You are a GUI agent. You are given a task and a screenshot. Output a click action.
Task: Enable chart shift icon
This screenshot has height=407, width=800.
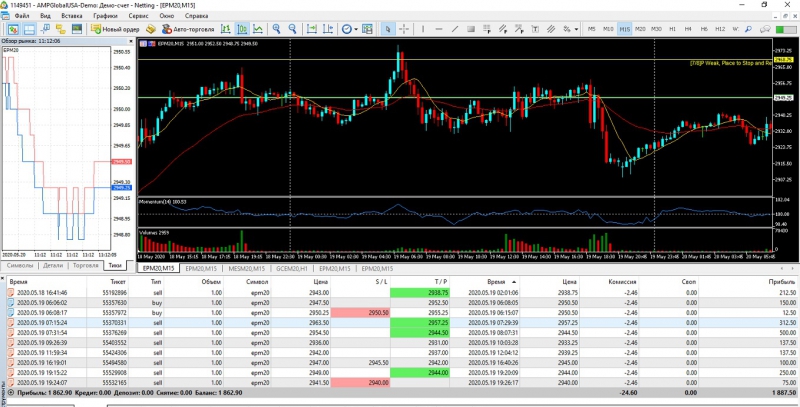tap(328, 29)
